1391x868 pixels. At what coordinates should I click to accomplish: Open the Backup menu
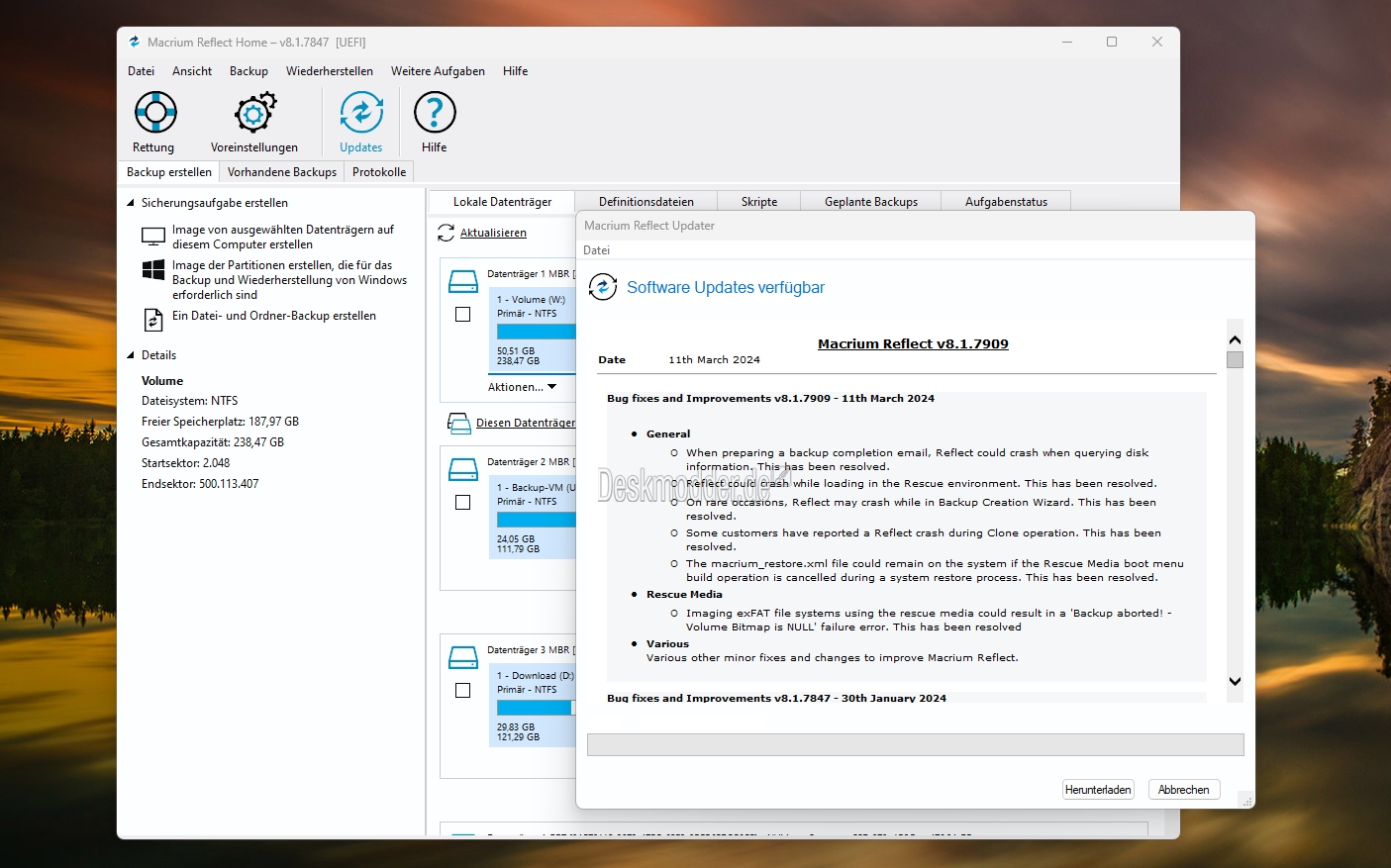(x=248, y=71)
